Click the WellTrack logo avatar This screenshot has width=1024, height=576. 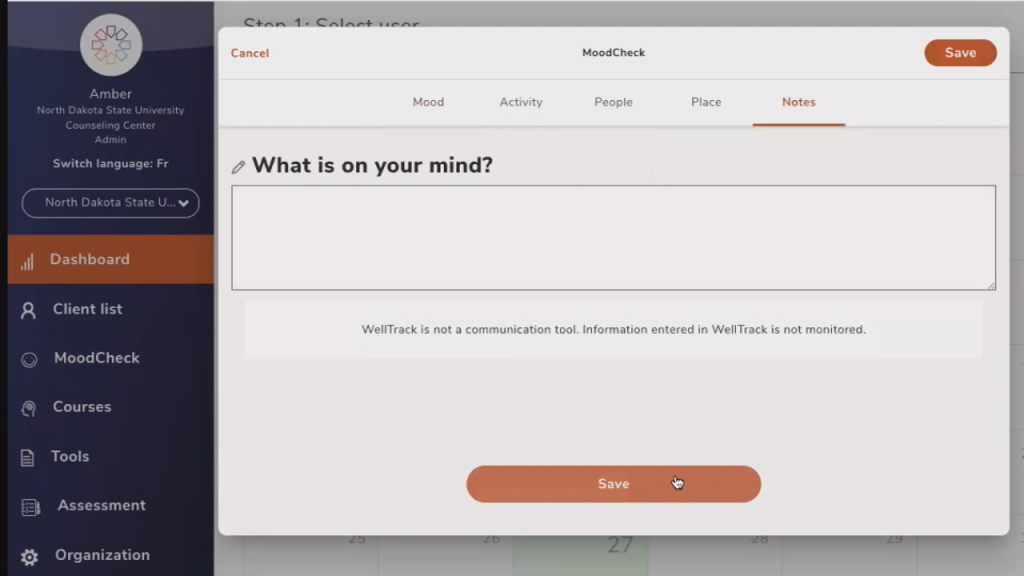(111, 45)
